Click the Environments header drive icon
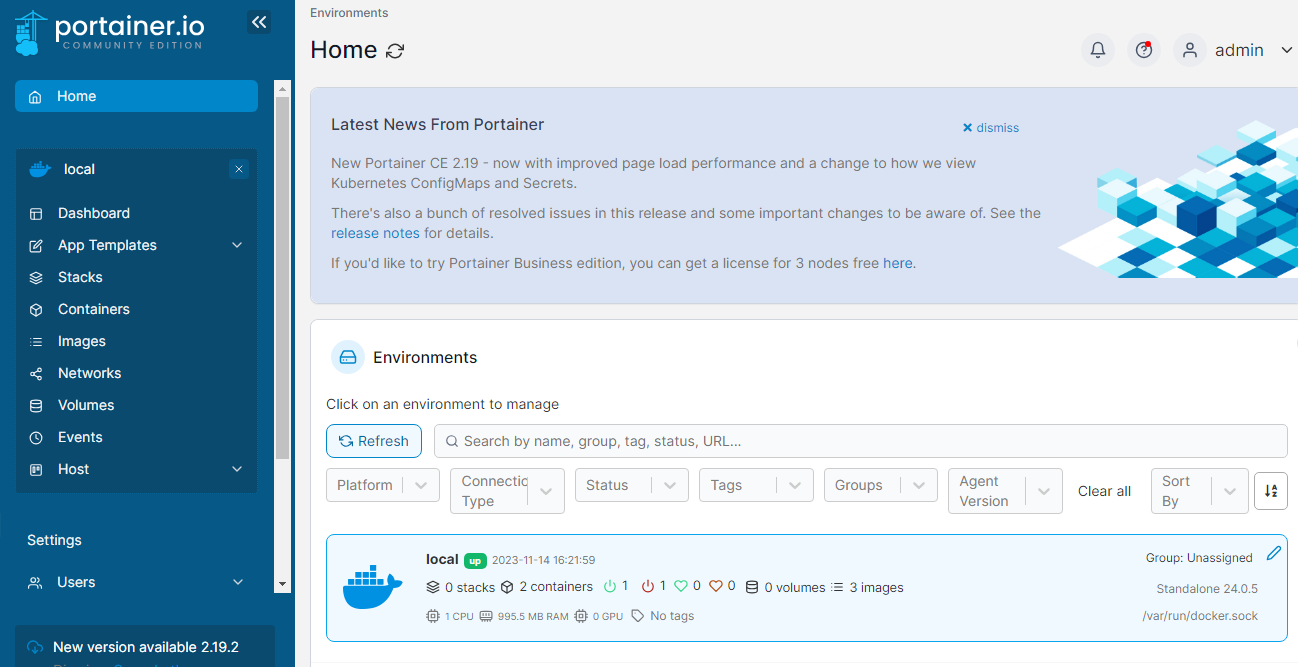This screenshot has width=1298, height=667. (x=348, y=357)
